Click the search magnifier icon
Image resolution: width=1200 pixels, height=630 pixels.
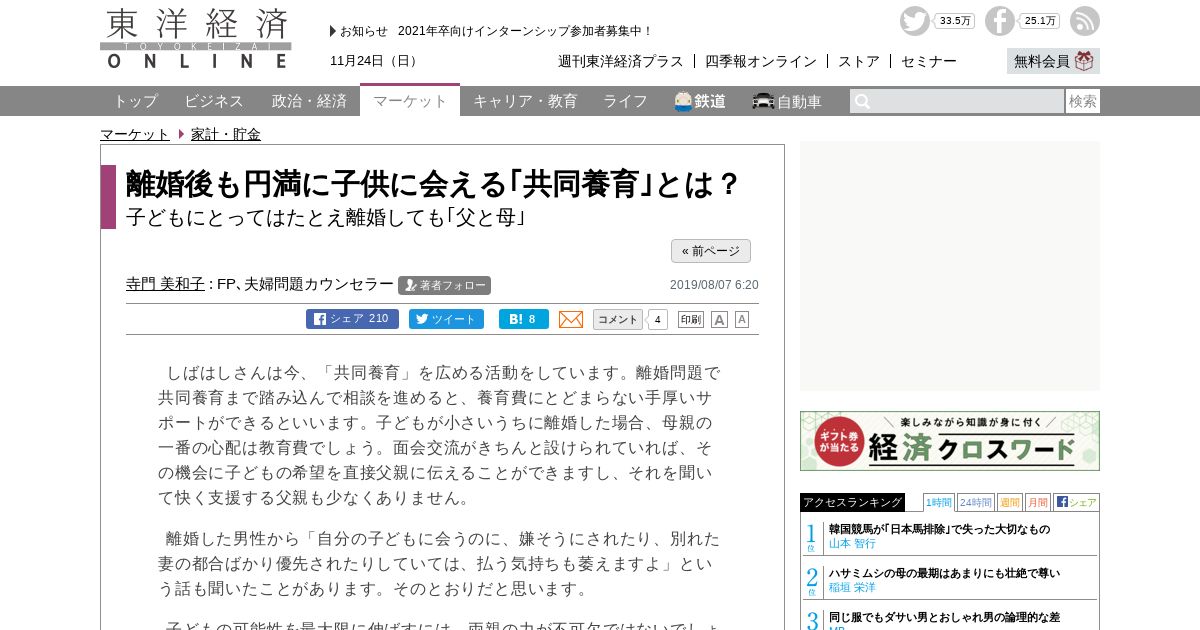tap(862, 101)
